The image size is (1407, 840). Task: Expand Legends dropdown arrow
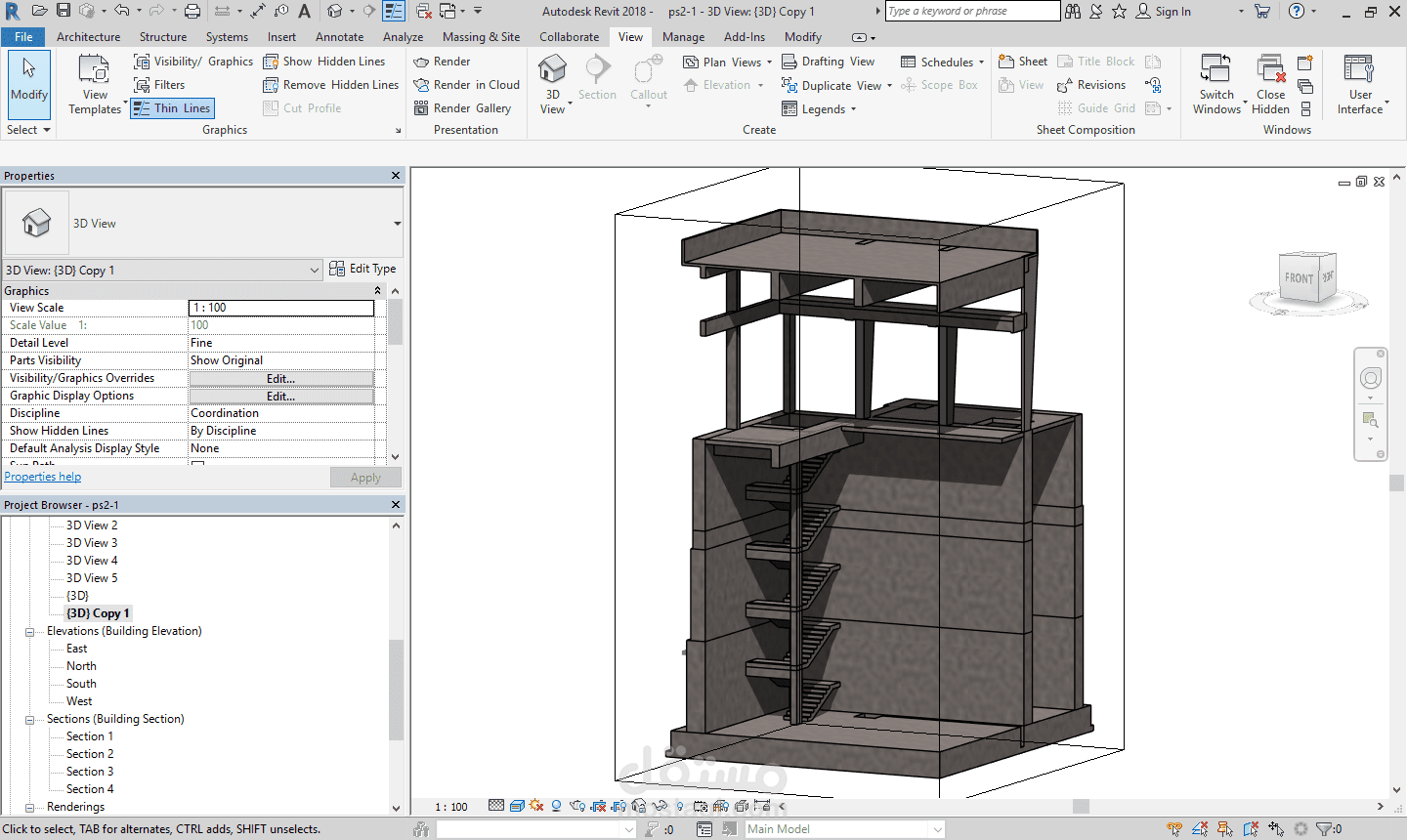[853, 109]
